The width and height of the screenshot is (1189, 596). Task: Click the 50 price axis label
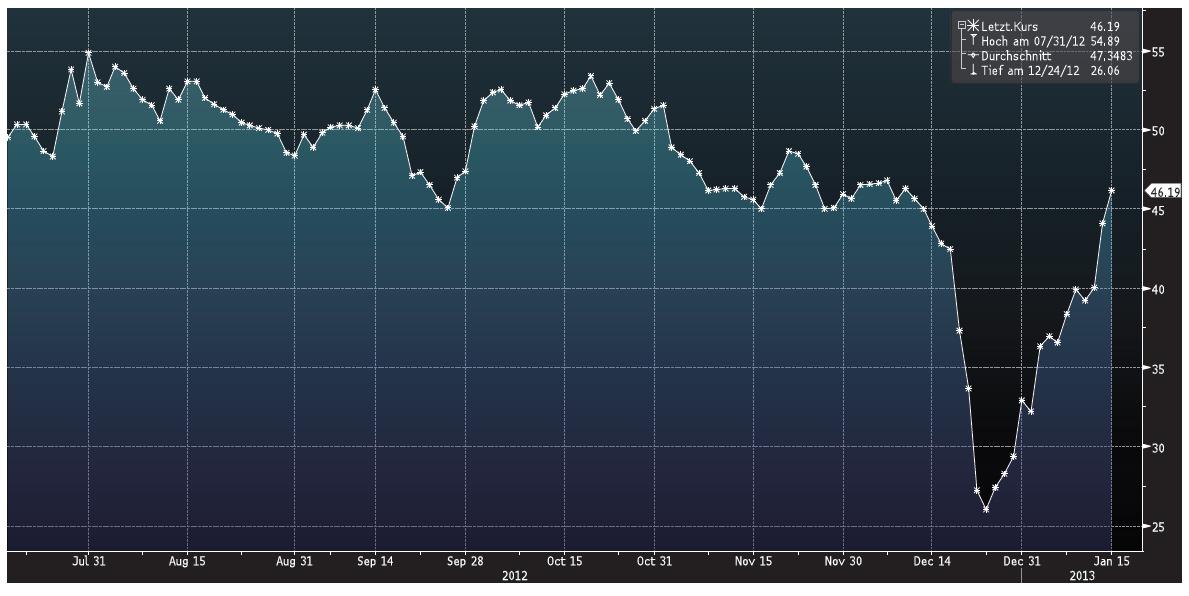pos(1157,131)
